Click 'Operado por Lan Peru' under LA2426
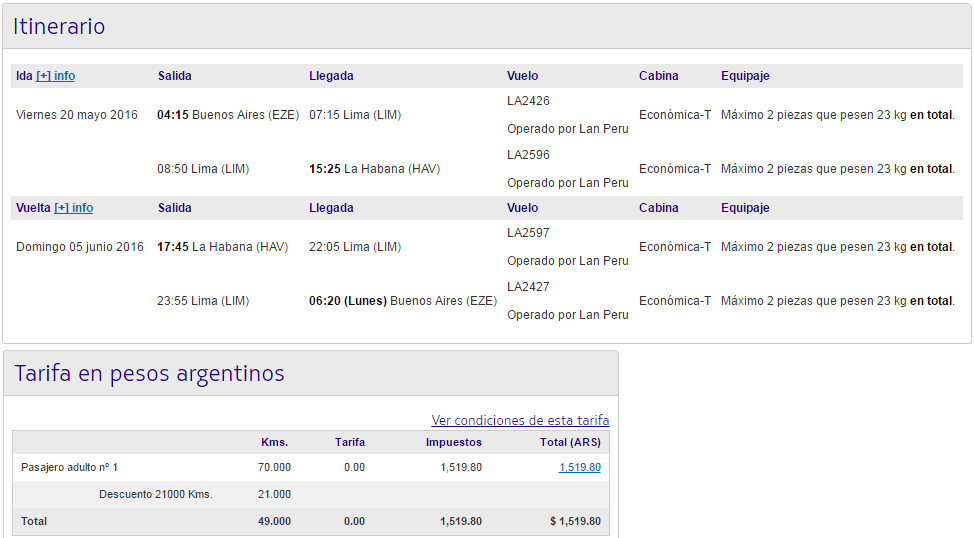The image size is (974, 538). click(x=568, y=129)
